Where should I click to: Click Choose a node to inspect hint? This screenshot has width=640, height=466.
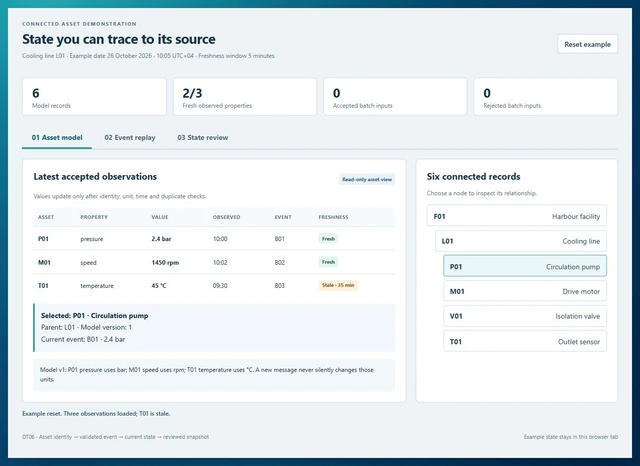coord(482,193)
